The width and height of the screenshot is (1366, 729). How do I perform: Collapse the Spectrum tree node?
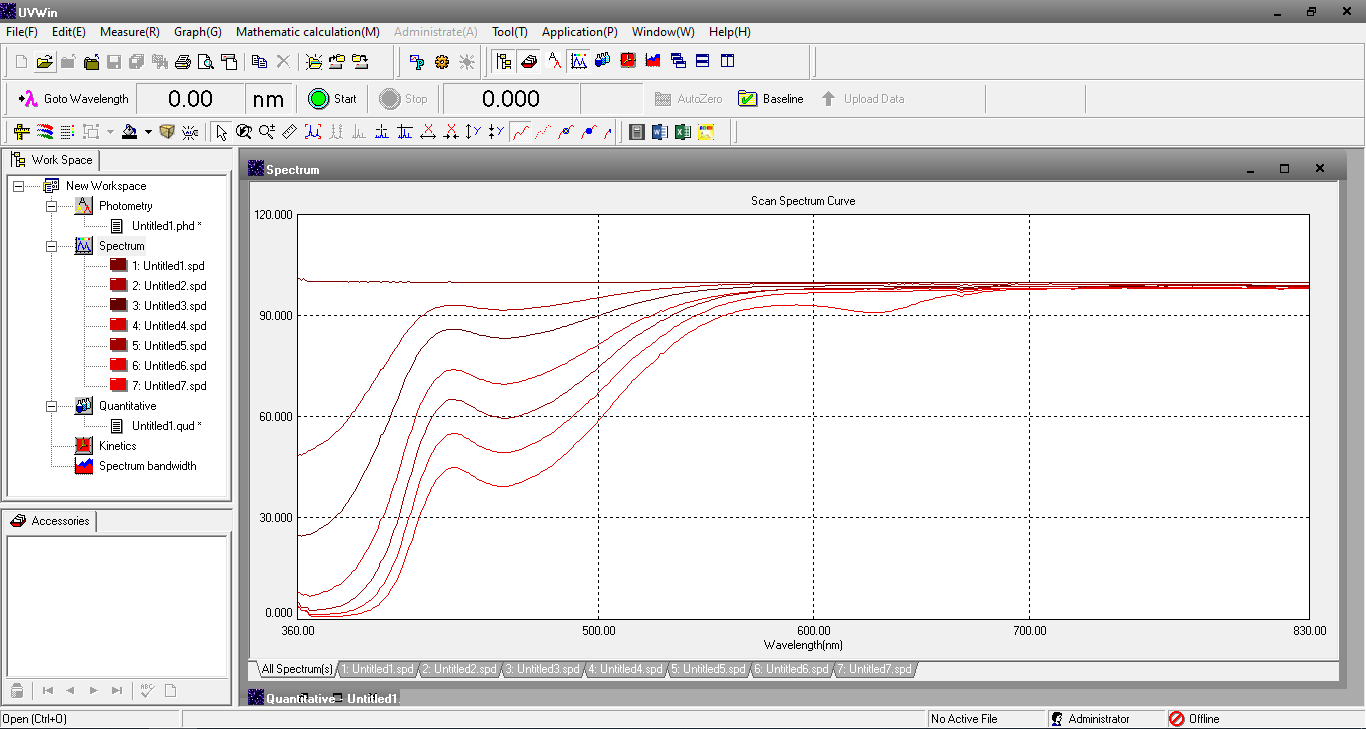click(x=51, y=246)
